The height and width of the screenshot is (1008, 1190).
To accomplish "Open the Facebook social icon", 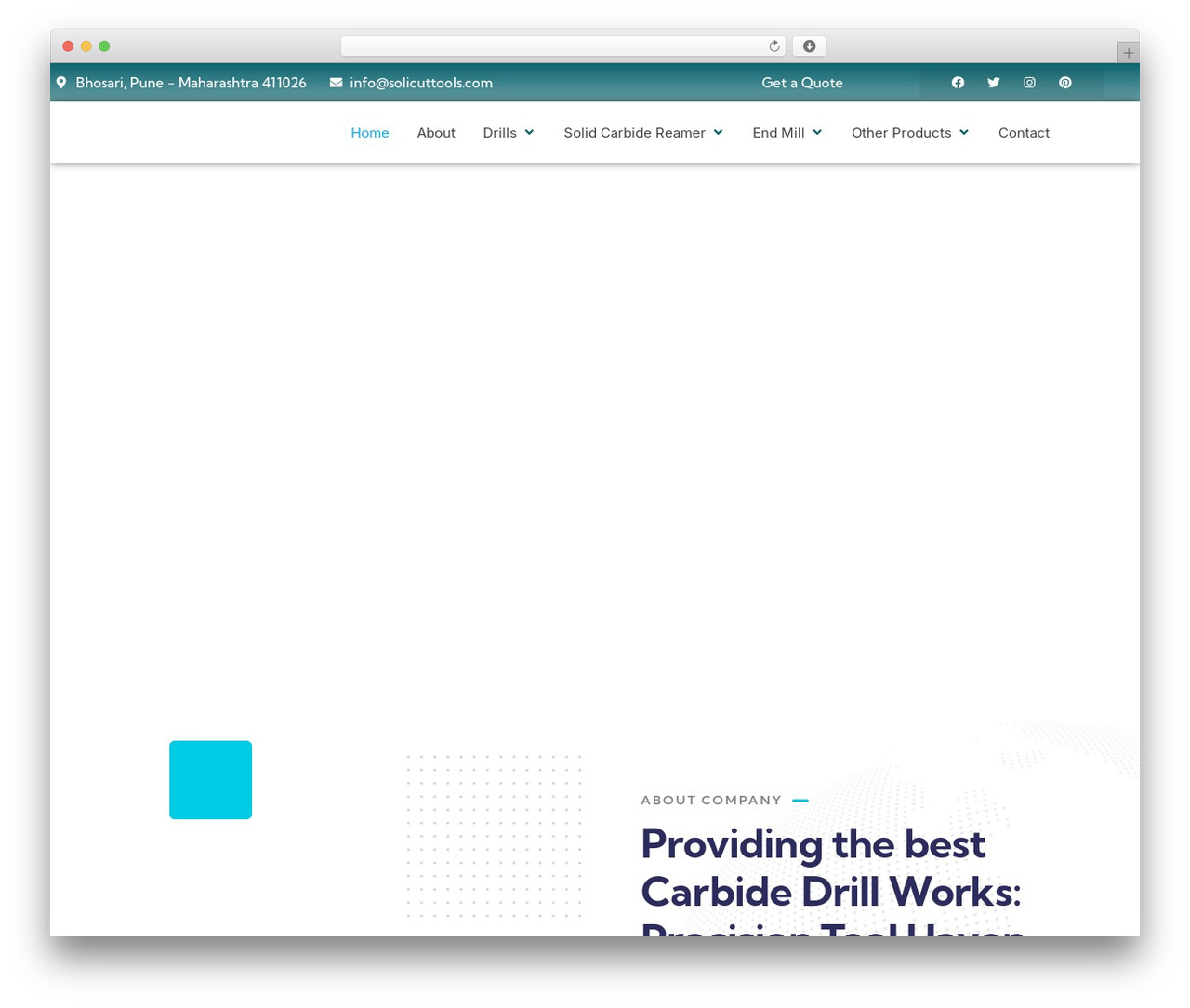I will pyautogui.click(x=958, y=83).
